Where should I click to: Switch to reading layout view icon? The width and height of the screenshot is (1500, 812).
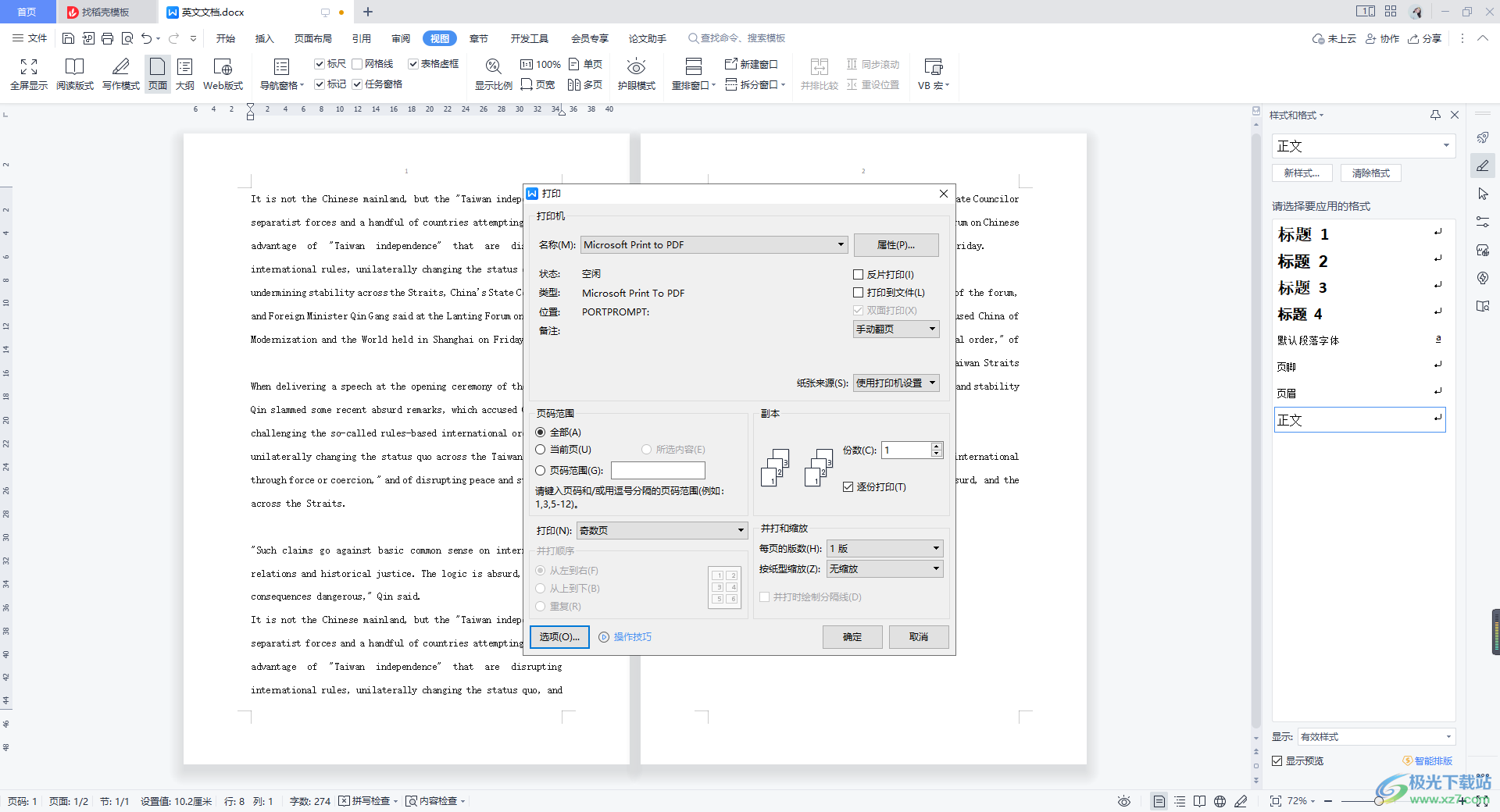[x=74, y=67]
